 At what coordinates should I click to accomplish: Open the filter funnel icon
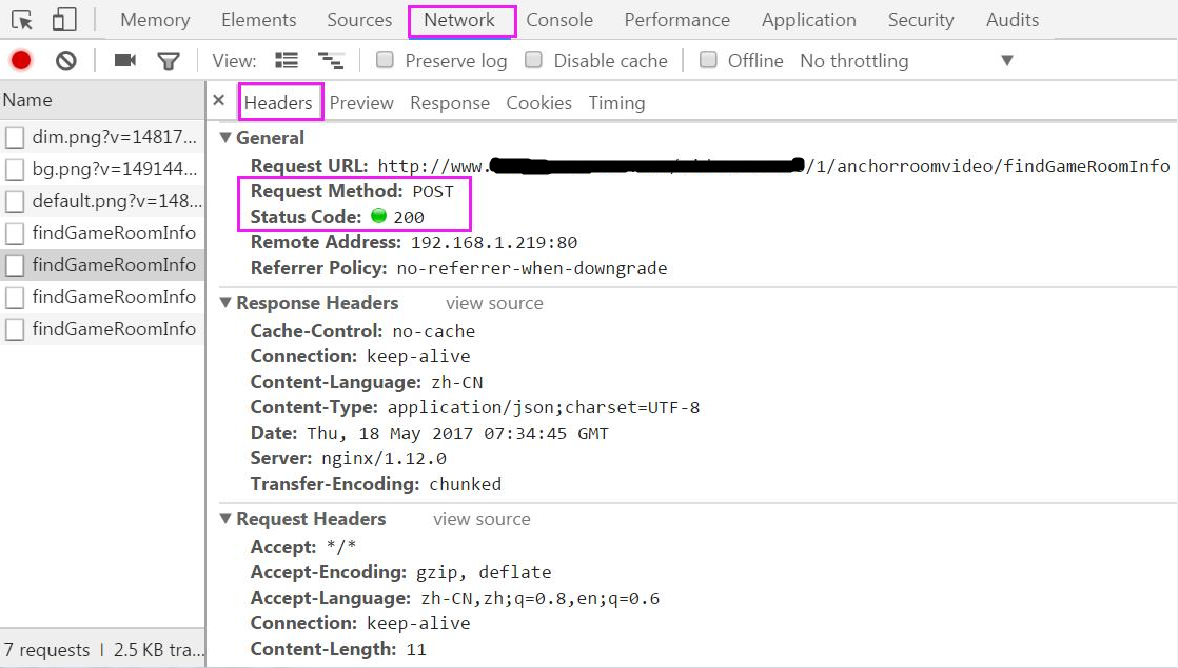click(168, 61)
